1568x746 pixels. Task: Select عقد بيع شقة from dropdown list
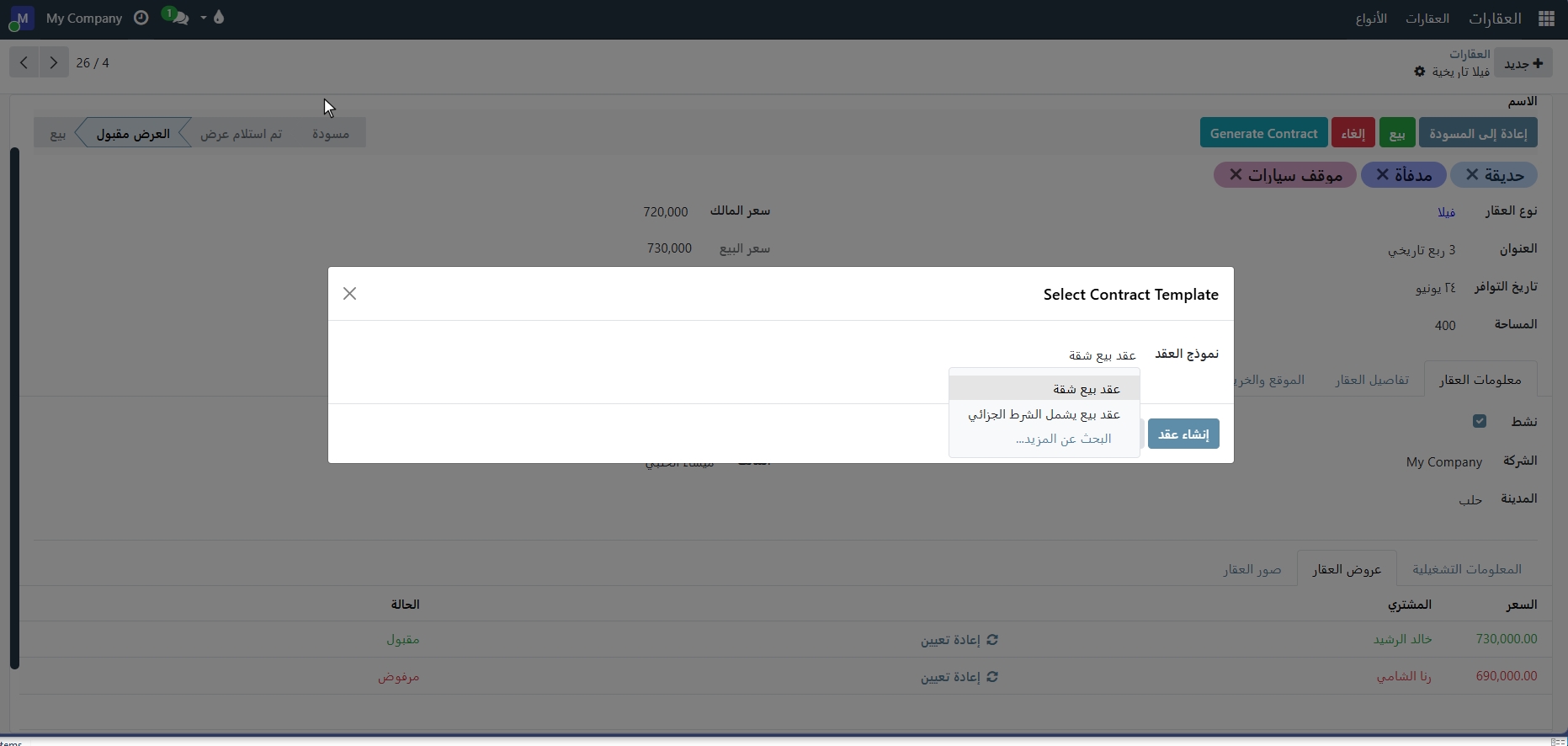click(x=1086, y=389)
